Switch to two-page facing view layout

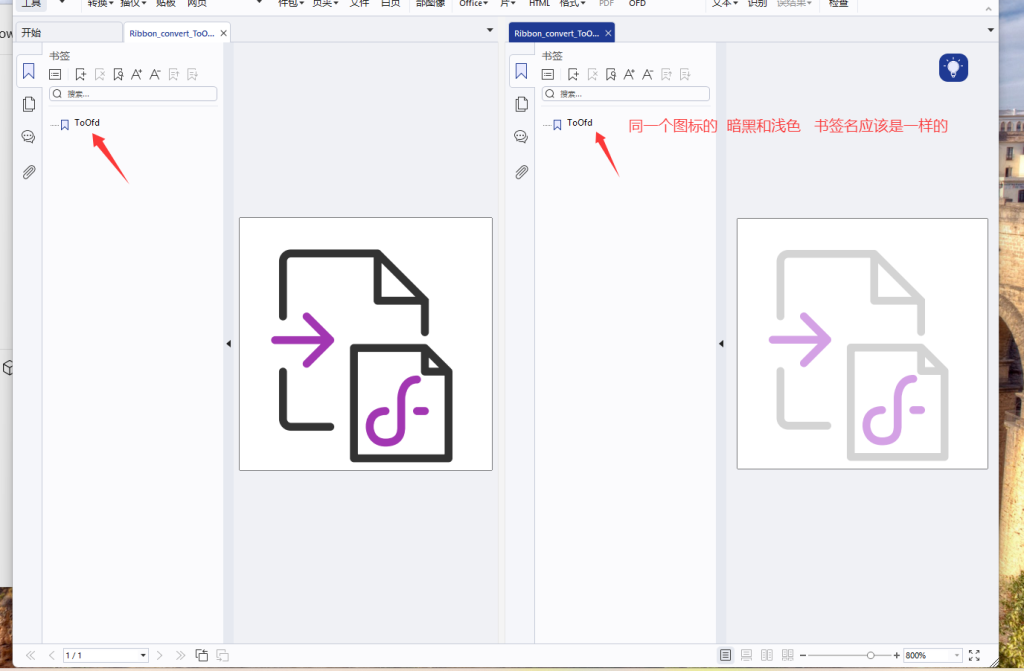(x=767, y=655)
